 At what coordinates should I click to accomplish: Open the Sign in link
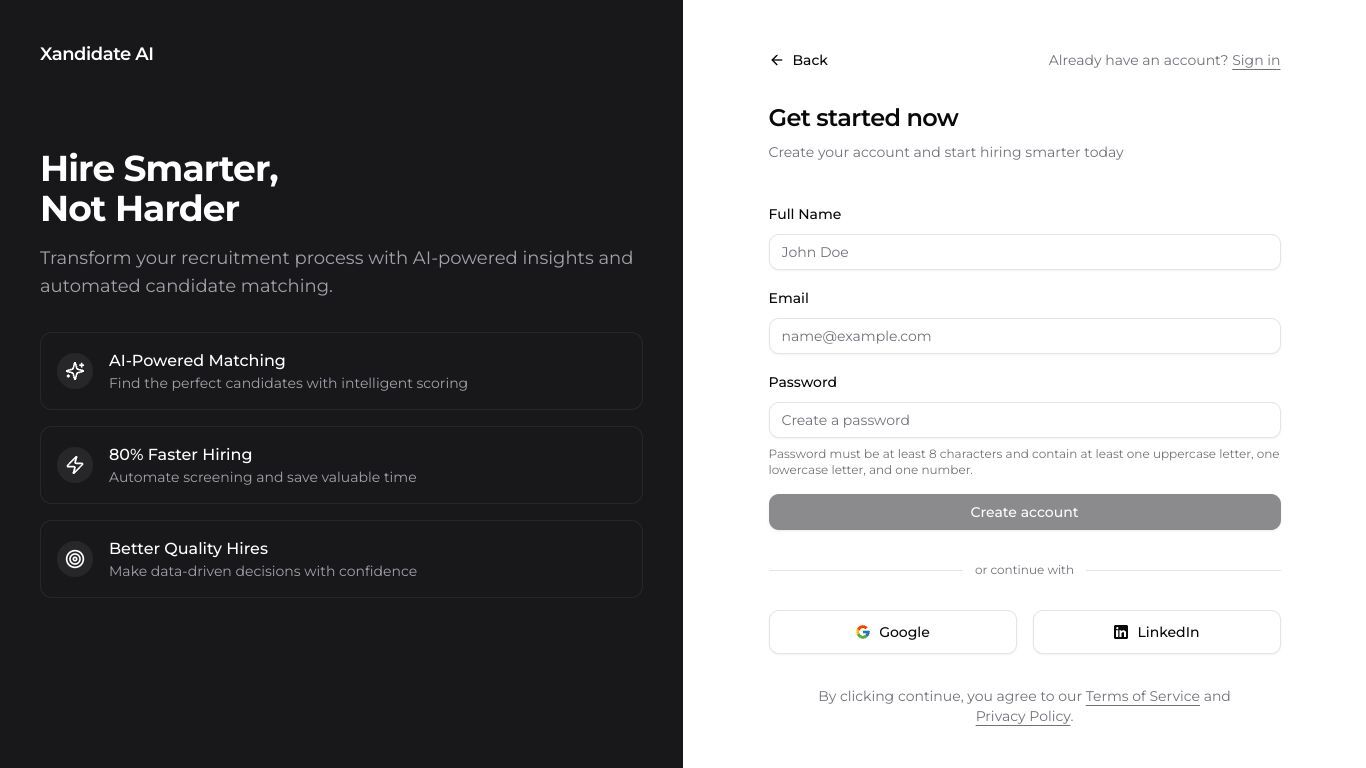1256,60
